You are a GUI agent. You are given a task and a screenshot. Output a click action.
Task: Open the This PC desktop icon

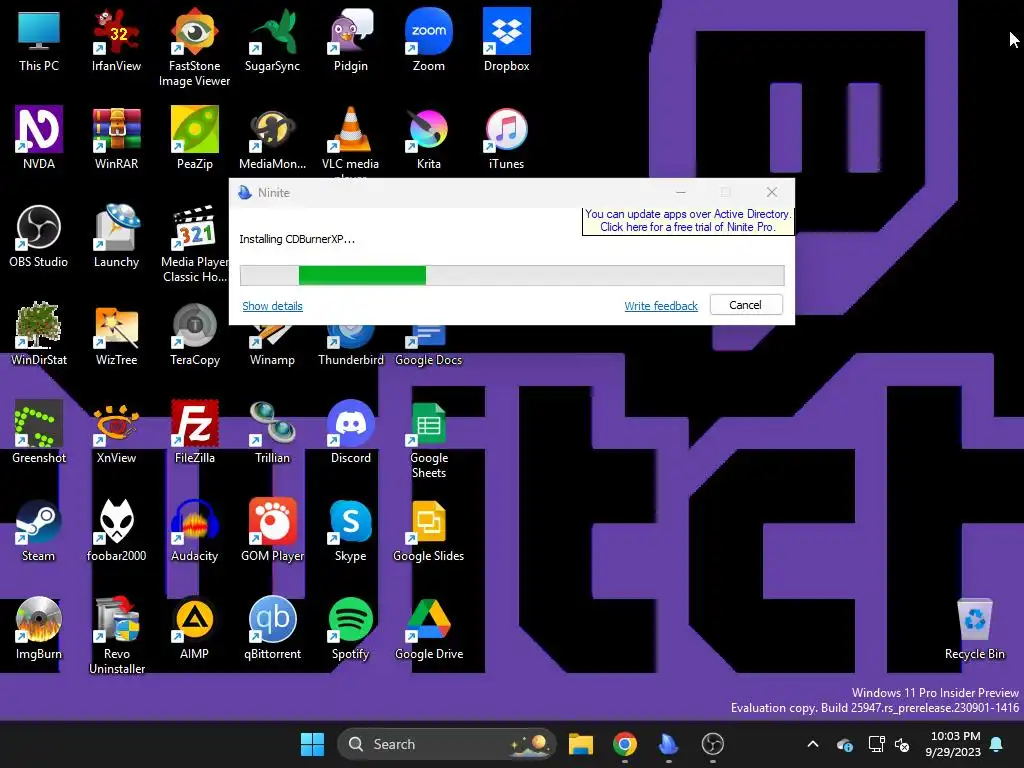click(39, 40)
